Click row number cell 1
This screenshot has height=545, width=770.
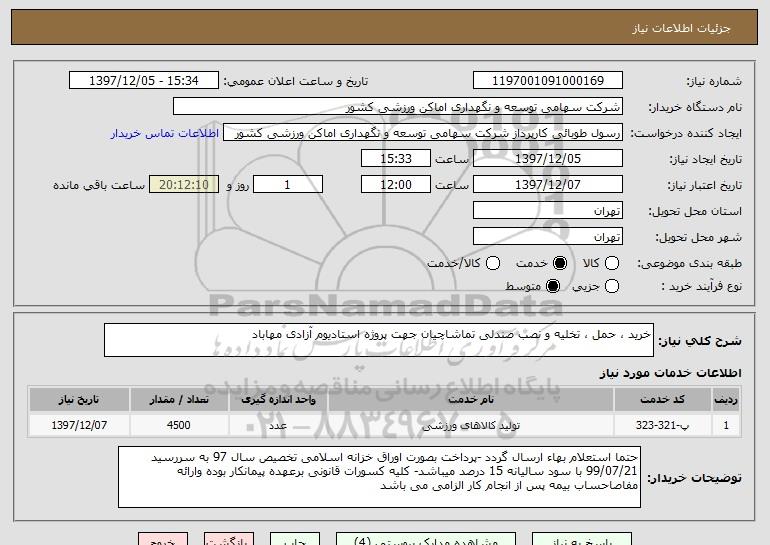coord(726,425)
